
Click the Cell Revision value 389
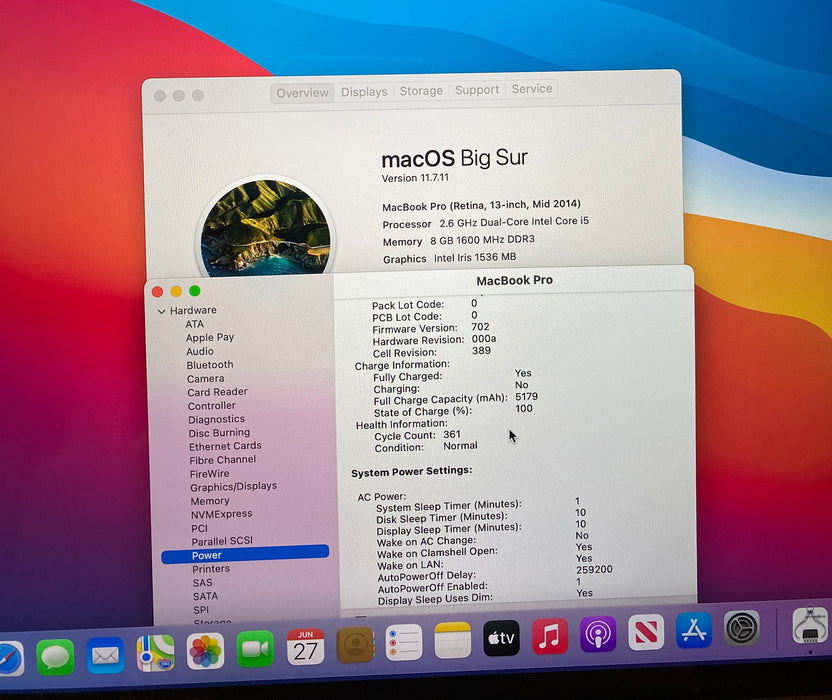point(481,350)
